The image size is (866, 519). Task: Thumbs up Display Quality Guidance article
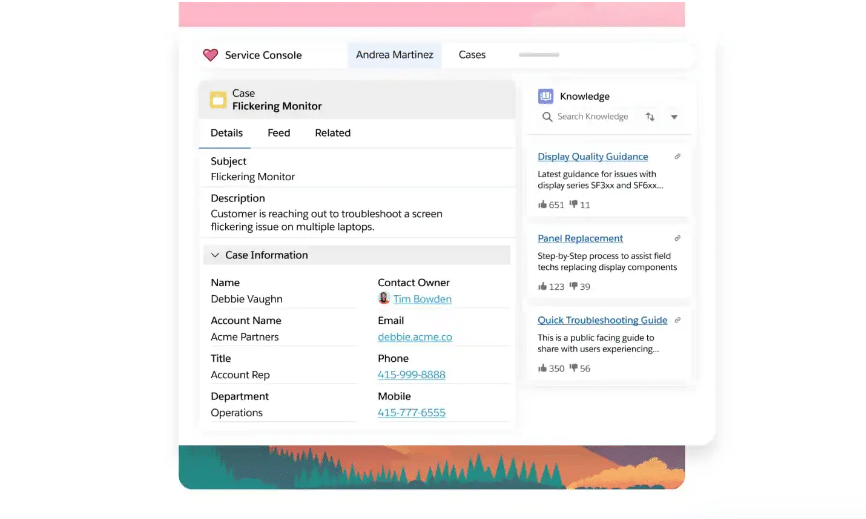point(542,204)
